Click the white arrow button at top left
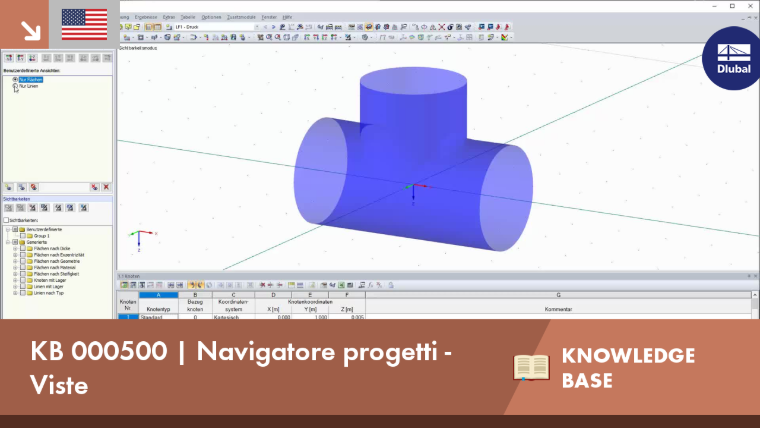The width and height of the screenshot is (760, 428). [x=30, y=30]
